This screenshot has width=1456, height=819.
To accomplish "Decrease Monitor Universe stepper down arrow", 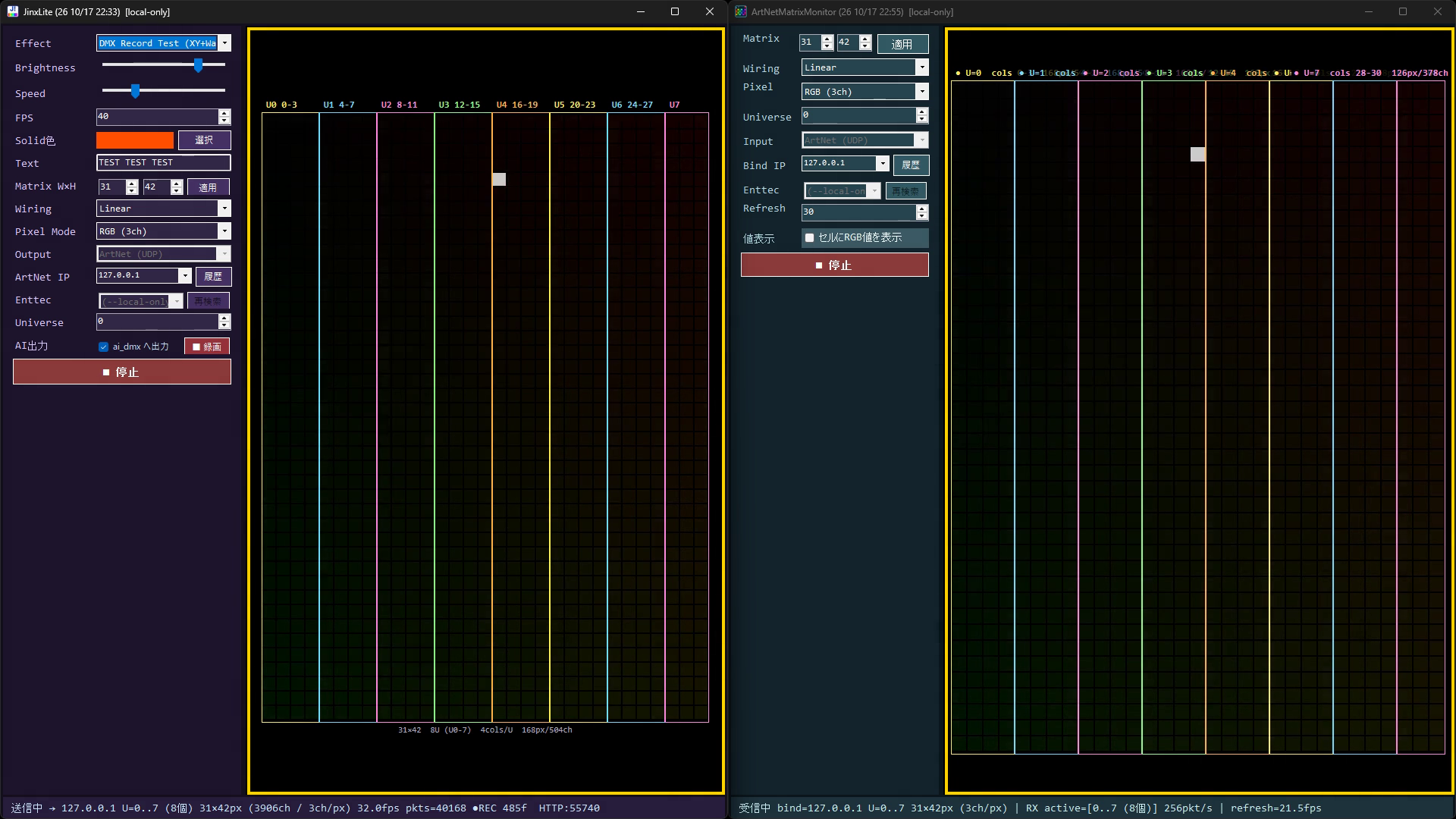I will [x=921, y=120].
